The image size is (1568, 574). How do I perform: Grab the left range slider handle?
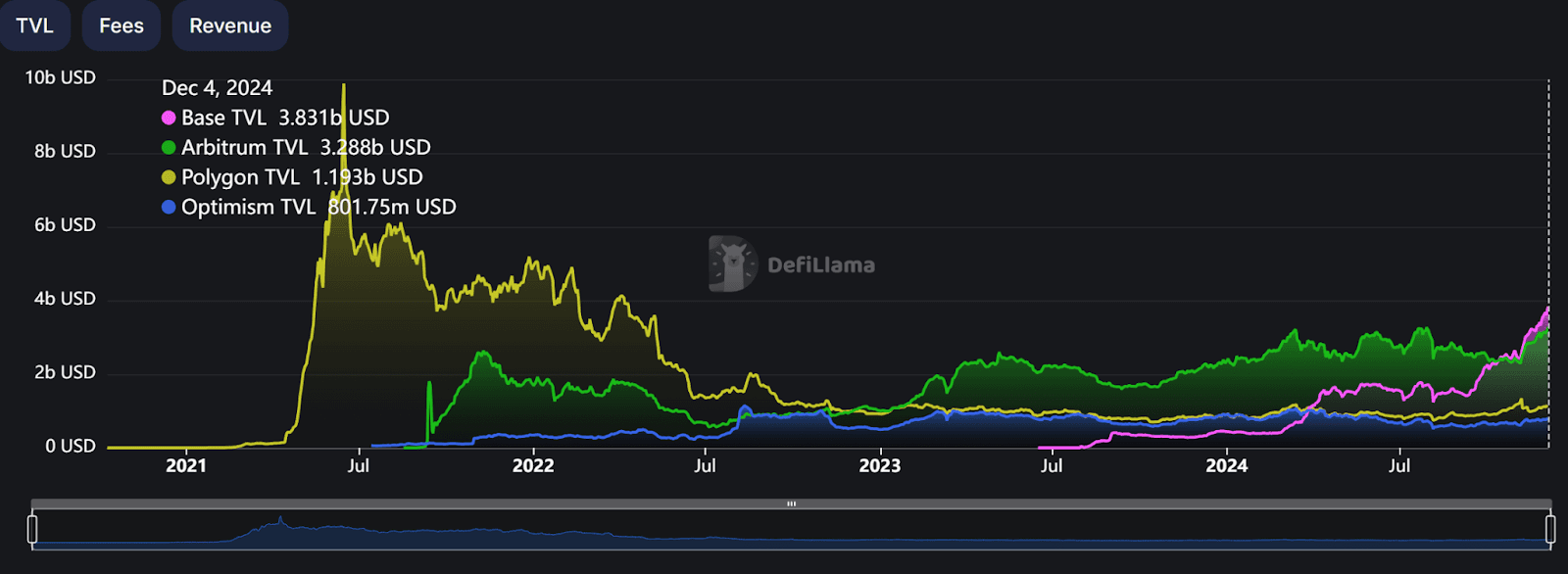[x=32, y=529]
